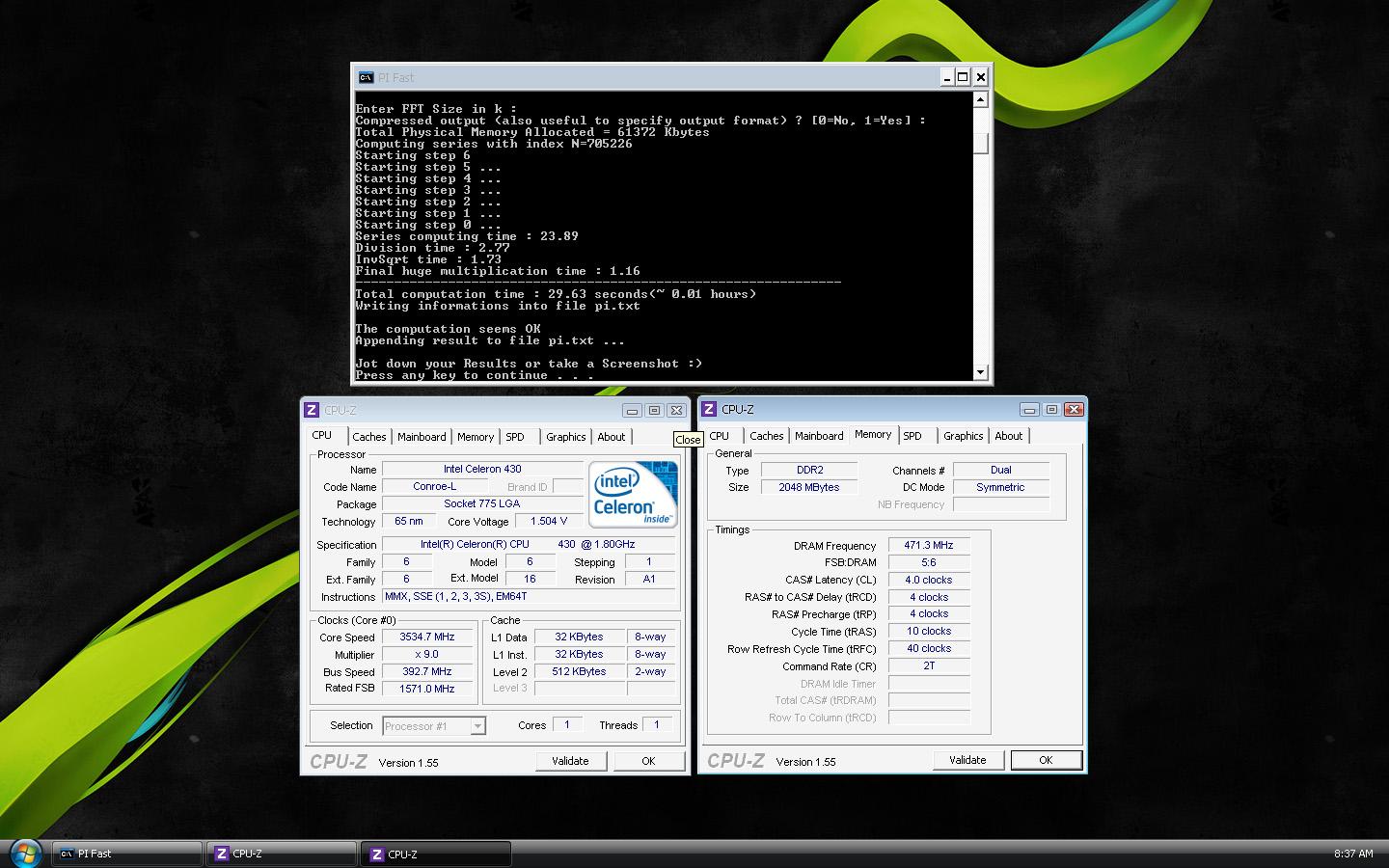Click the taskbar clock 8:37 AM
The height and width of the screenshot is (868, 1389).
pyautogui.click(x=1353, y=854)
